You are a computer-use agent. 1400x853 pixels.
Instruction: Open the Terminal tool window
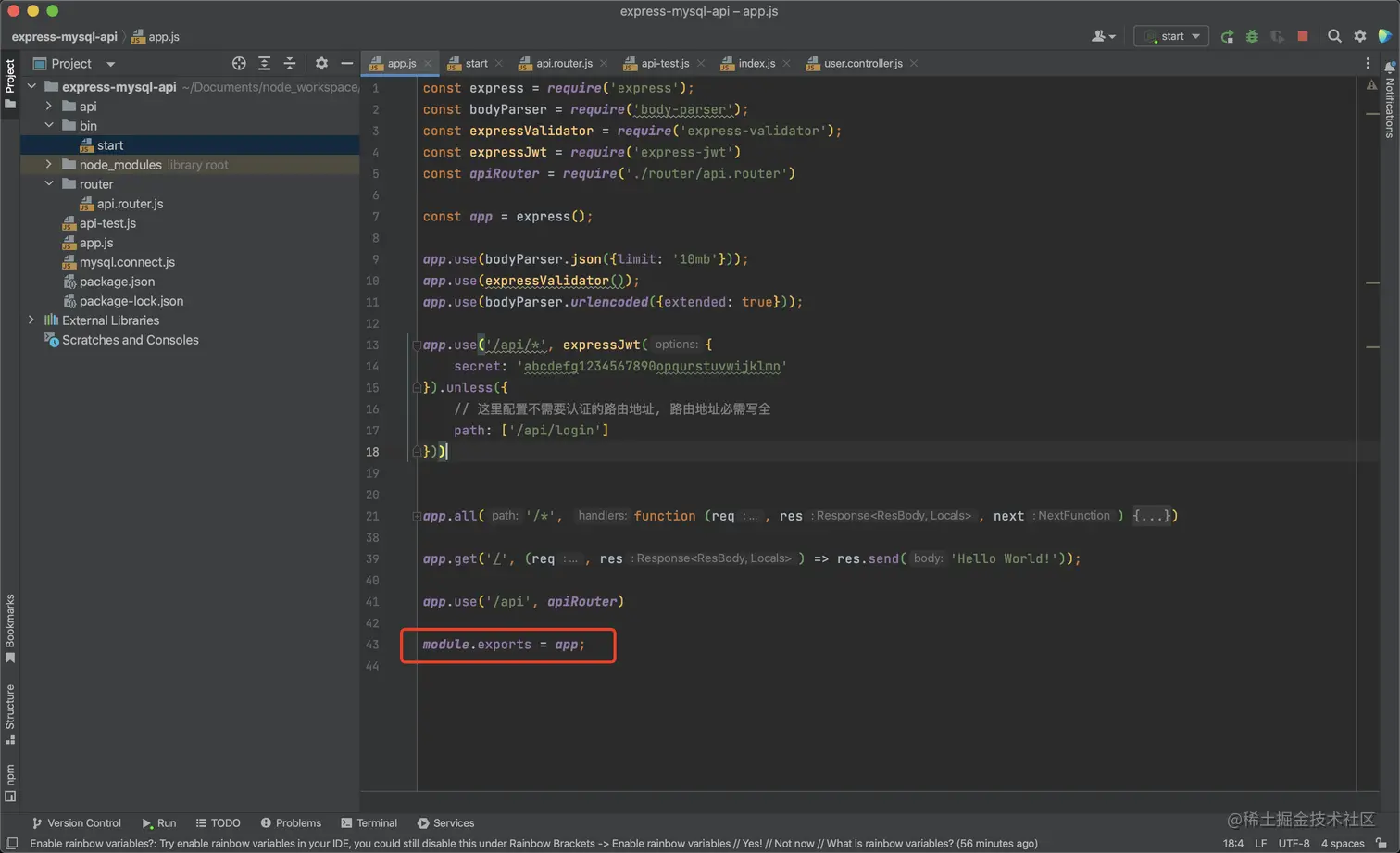tap(369, 822)
